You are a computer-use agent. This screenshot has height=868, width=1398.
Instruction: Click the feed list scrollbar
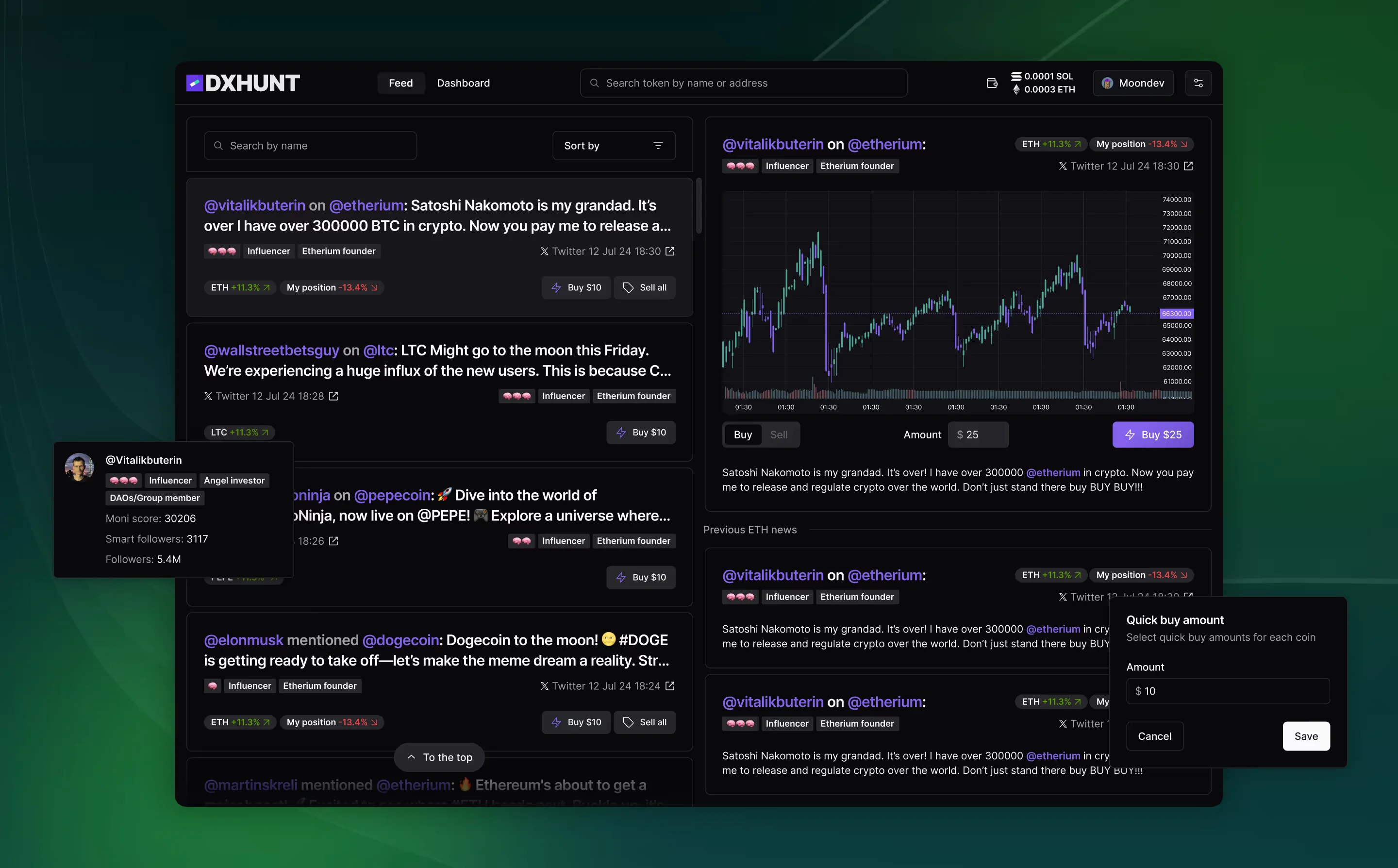coord(699,205)
